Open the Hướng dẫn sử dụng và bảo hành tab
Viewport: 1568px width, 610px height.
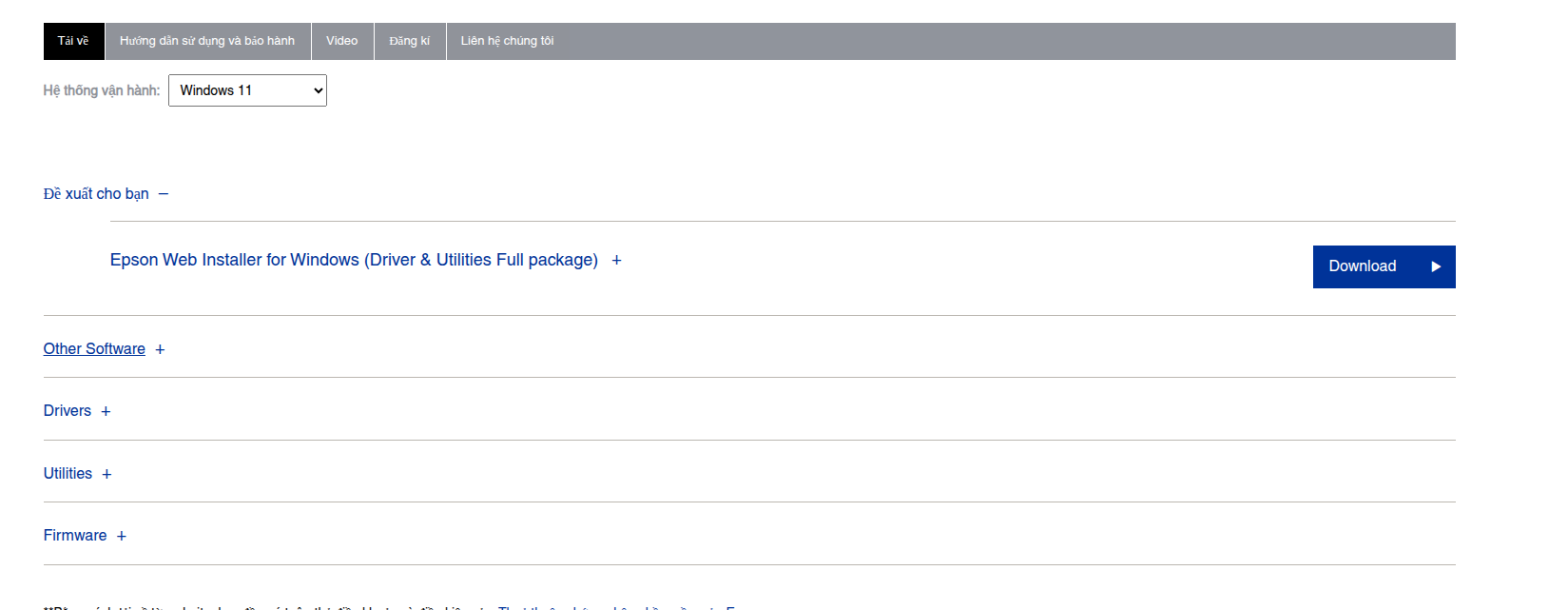(207, 41)
